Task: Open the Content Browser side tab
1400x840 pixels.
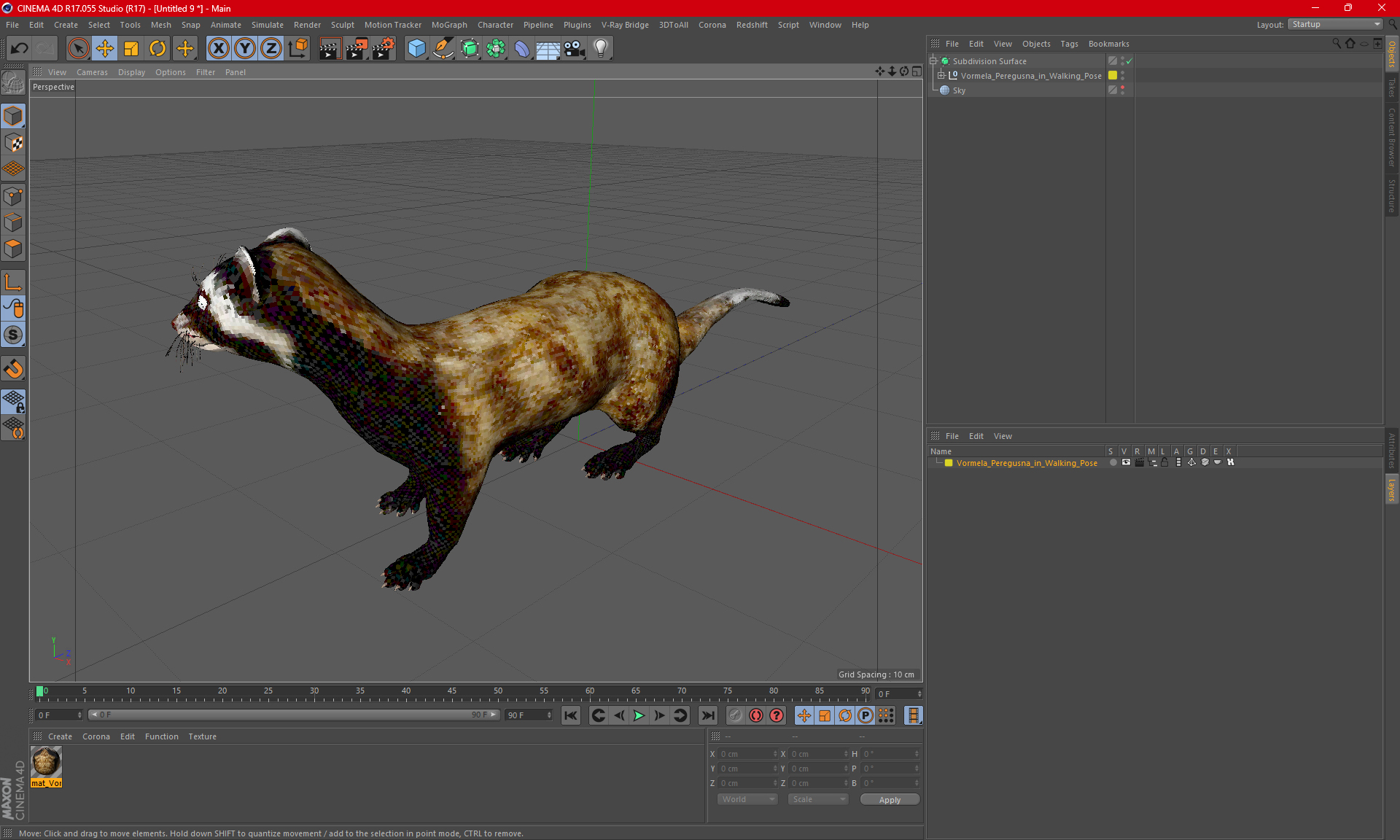Action: [1391, 137]
